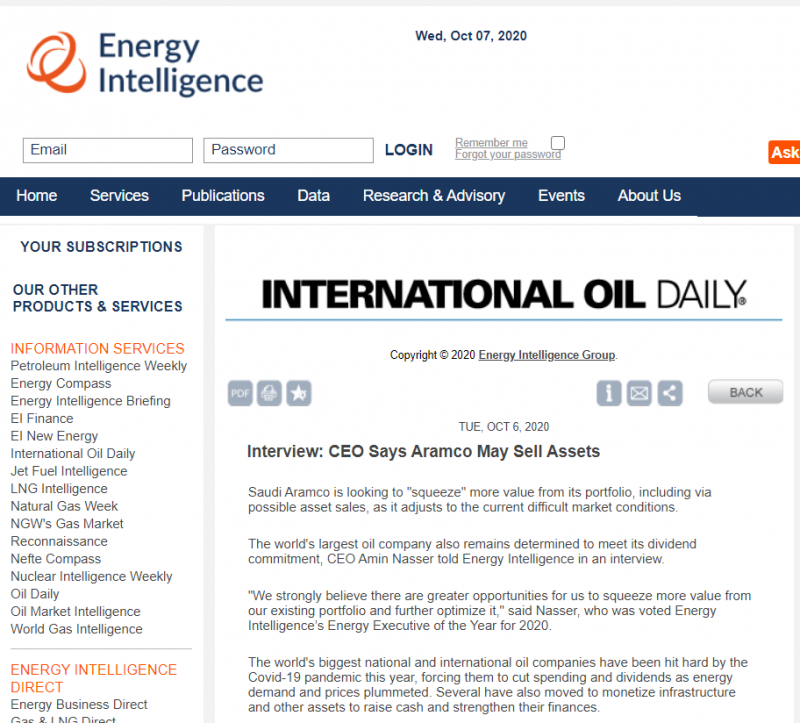The width and height of the screenshot is (800, 723).
Task: Open the Data menu
Action: pos(313,196)
